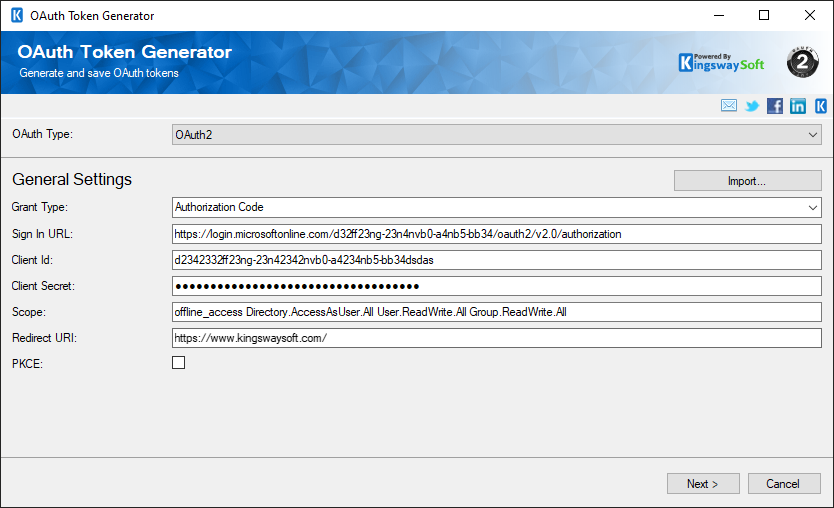Open the Facebook icon link
834x508 pixels.
(774, 106)
